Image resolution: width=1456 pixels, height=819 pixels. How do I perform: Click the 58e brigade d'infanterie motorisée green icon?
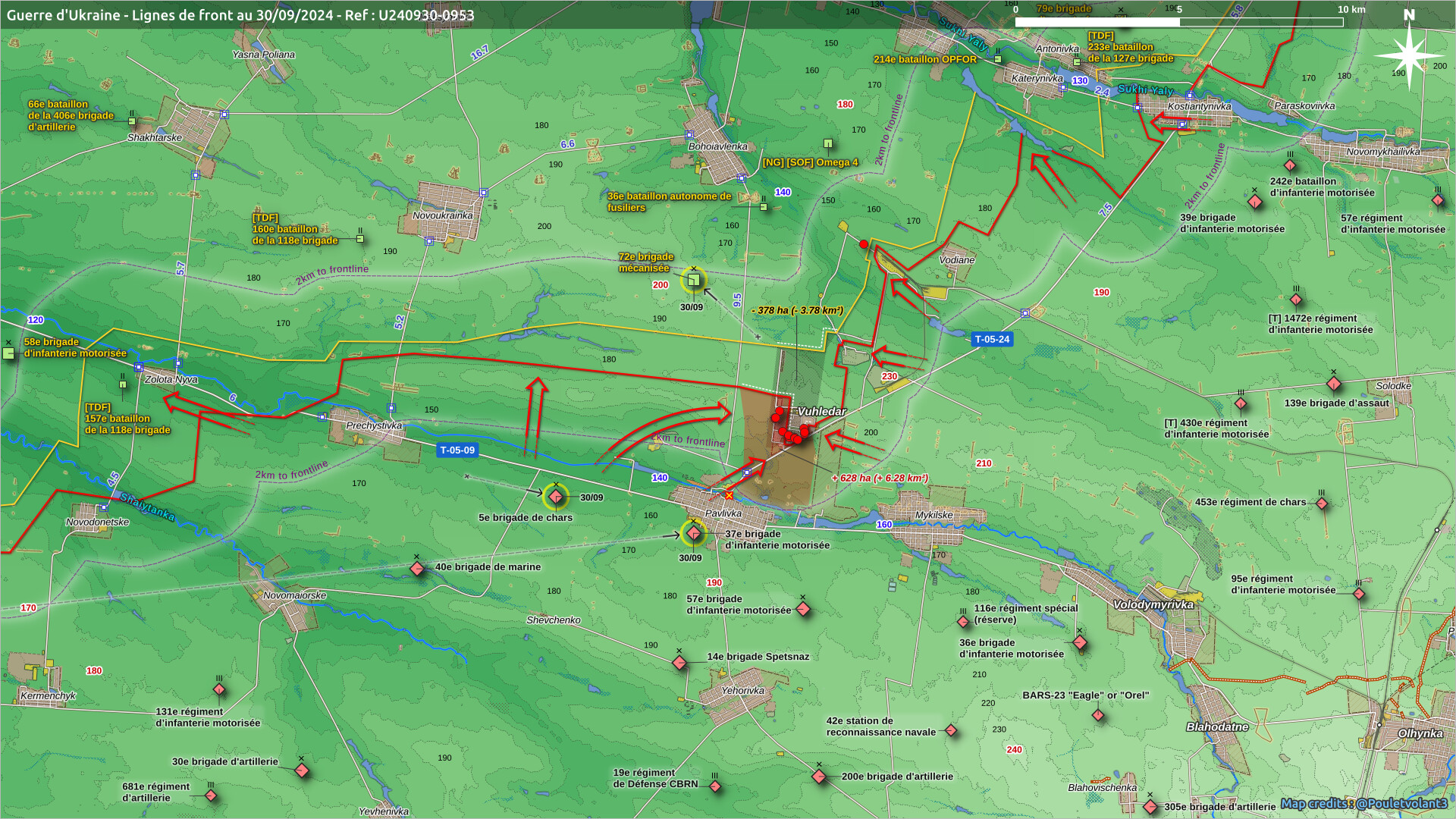(x=8, y=353)
